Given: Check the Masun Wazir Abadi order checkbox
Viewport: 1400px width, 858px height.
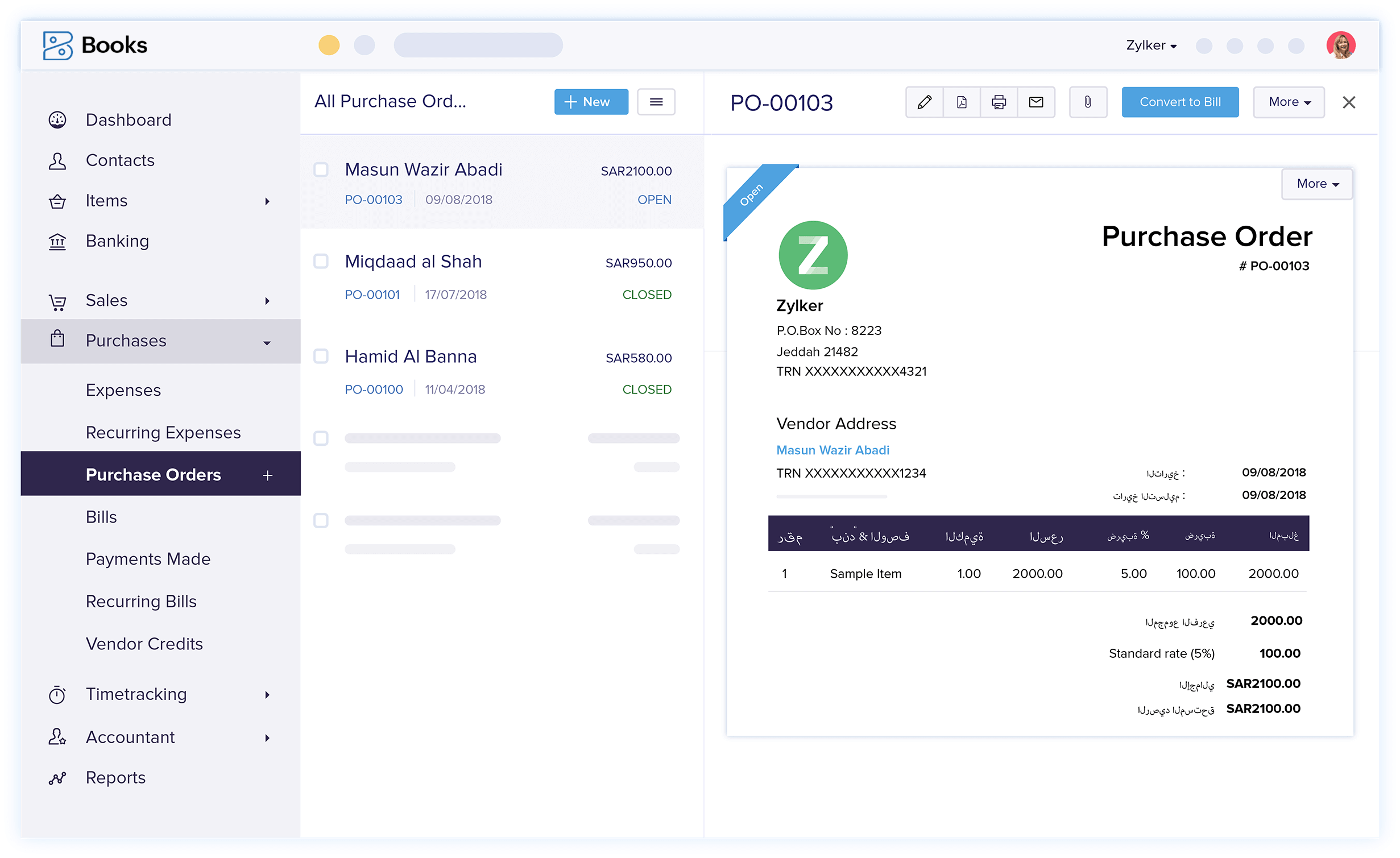Looking at the screenshot, I should point(321,169).
